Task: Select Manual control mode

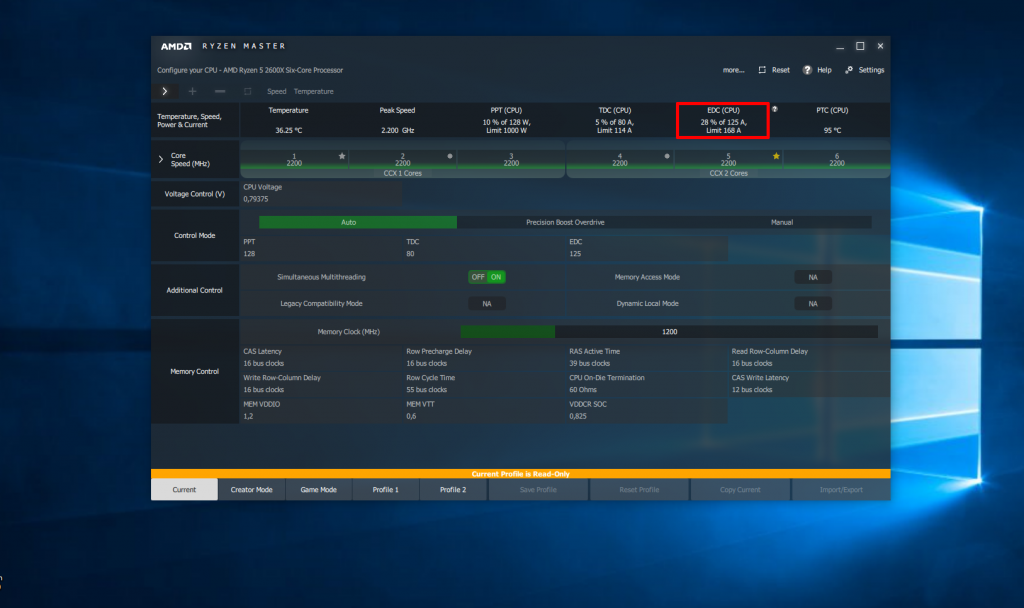Action: click(x=781, y=222)
